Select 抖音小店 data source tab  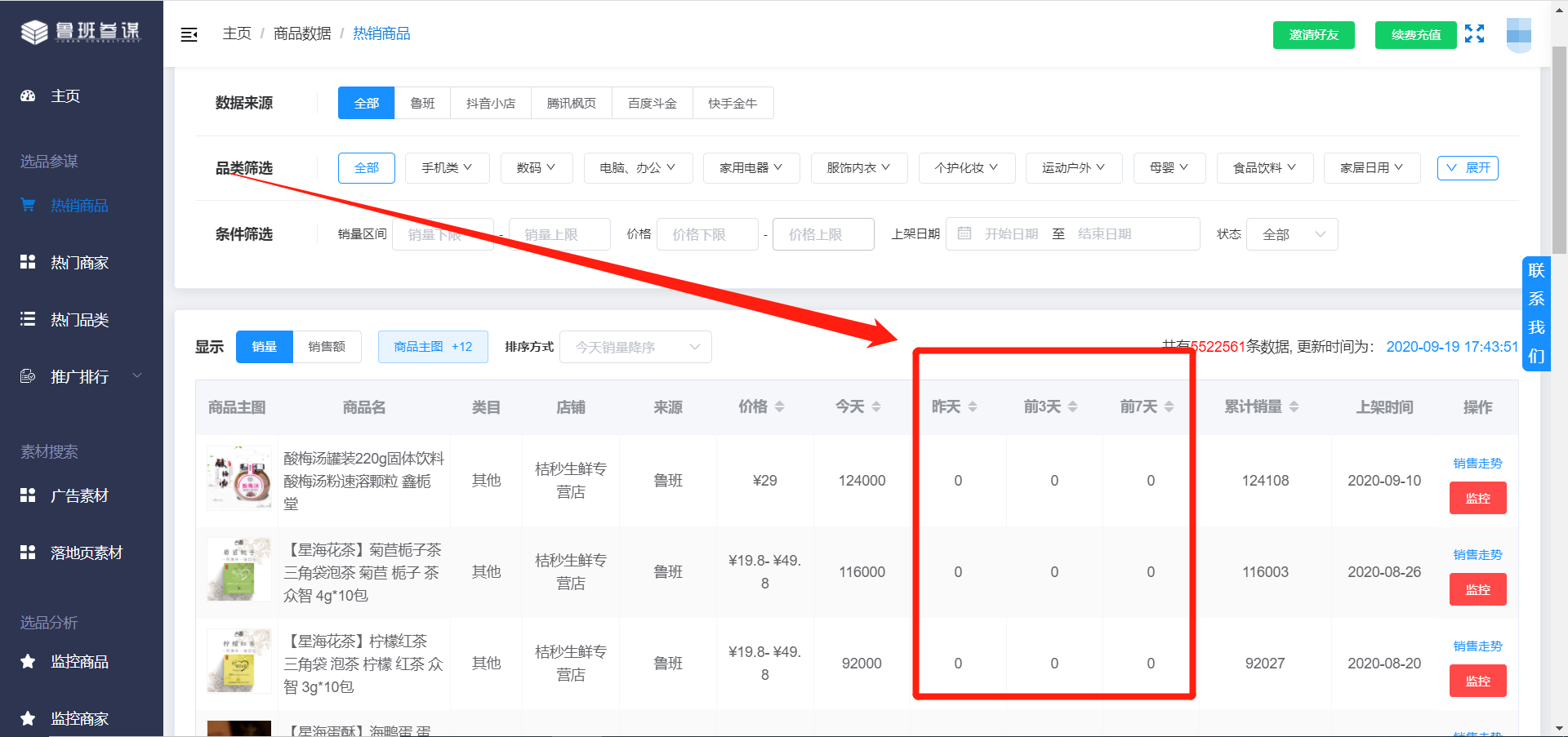491,103
